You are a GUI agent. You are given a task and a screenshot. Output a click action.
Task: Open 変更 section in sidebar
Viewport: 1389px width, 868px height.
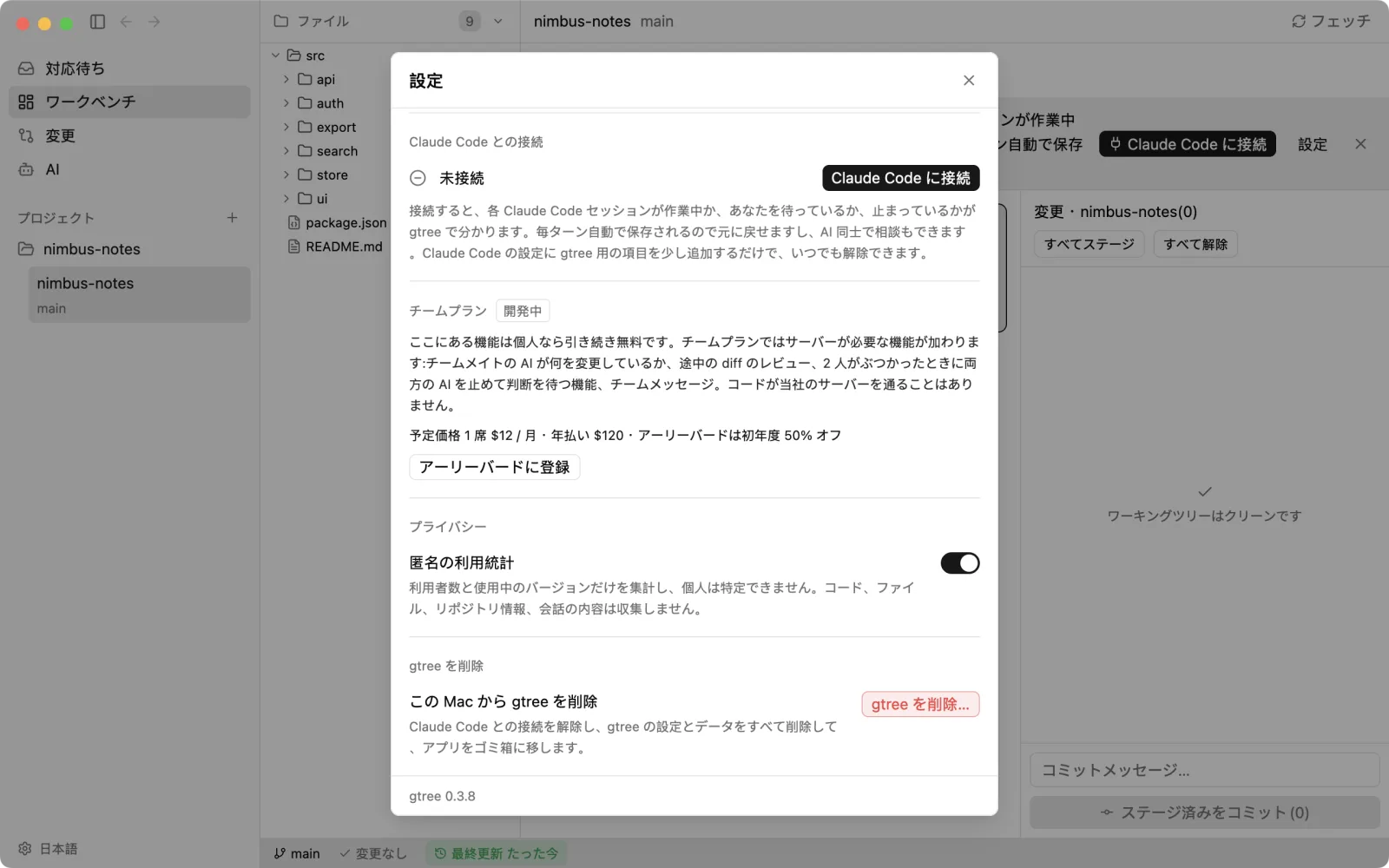(129, 135)
